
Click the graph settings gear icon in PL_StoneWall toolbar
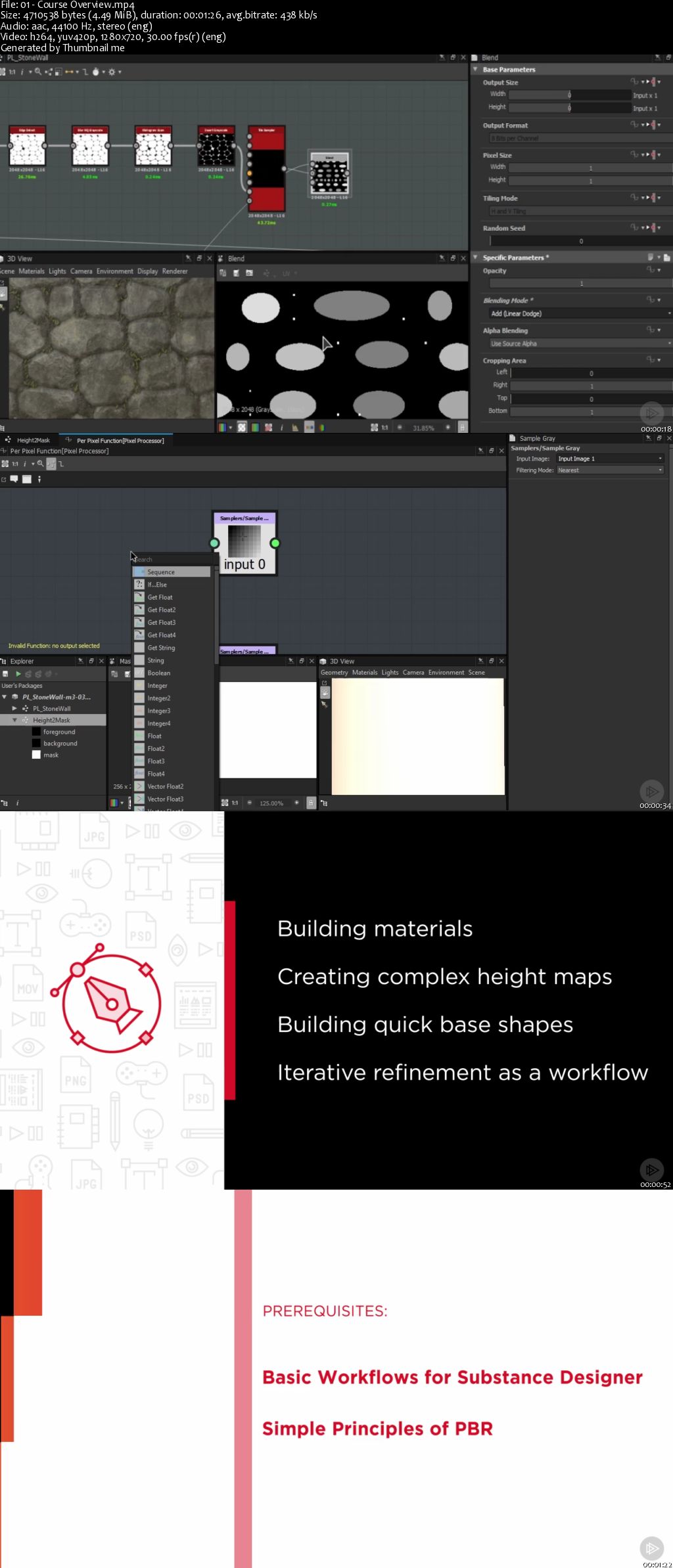pos(112,72)
